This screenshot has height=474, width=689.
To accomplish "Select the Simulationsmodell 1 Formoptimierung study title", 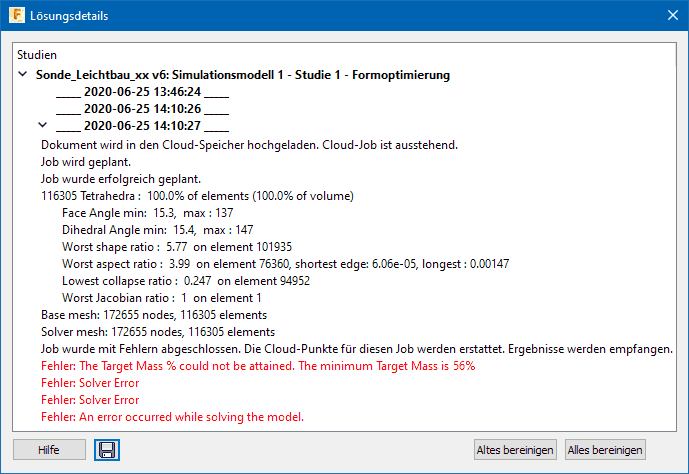I will [x=243, y=75].
